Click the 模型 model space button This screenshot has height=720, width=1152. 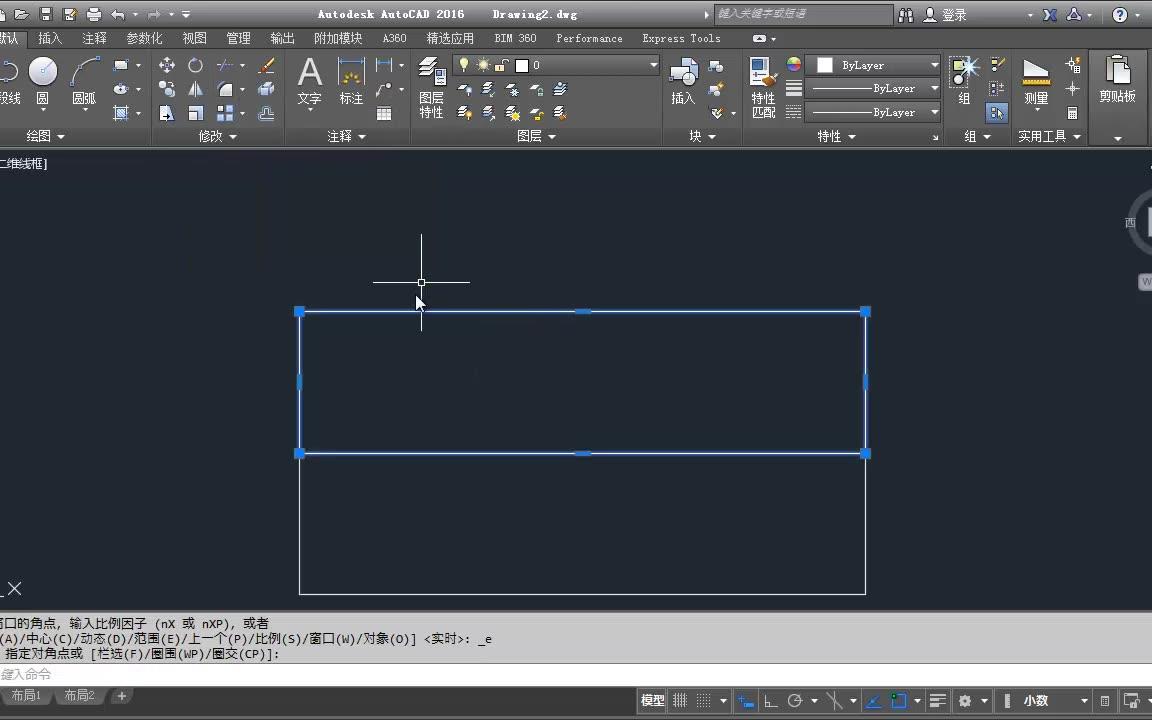pos(651,700)
